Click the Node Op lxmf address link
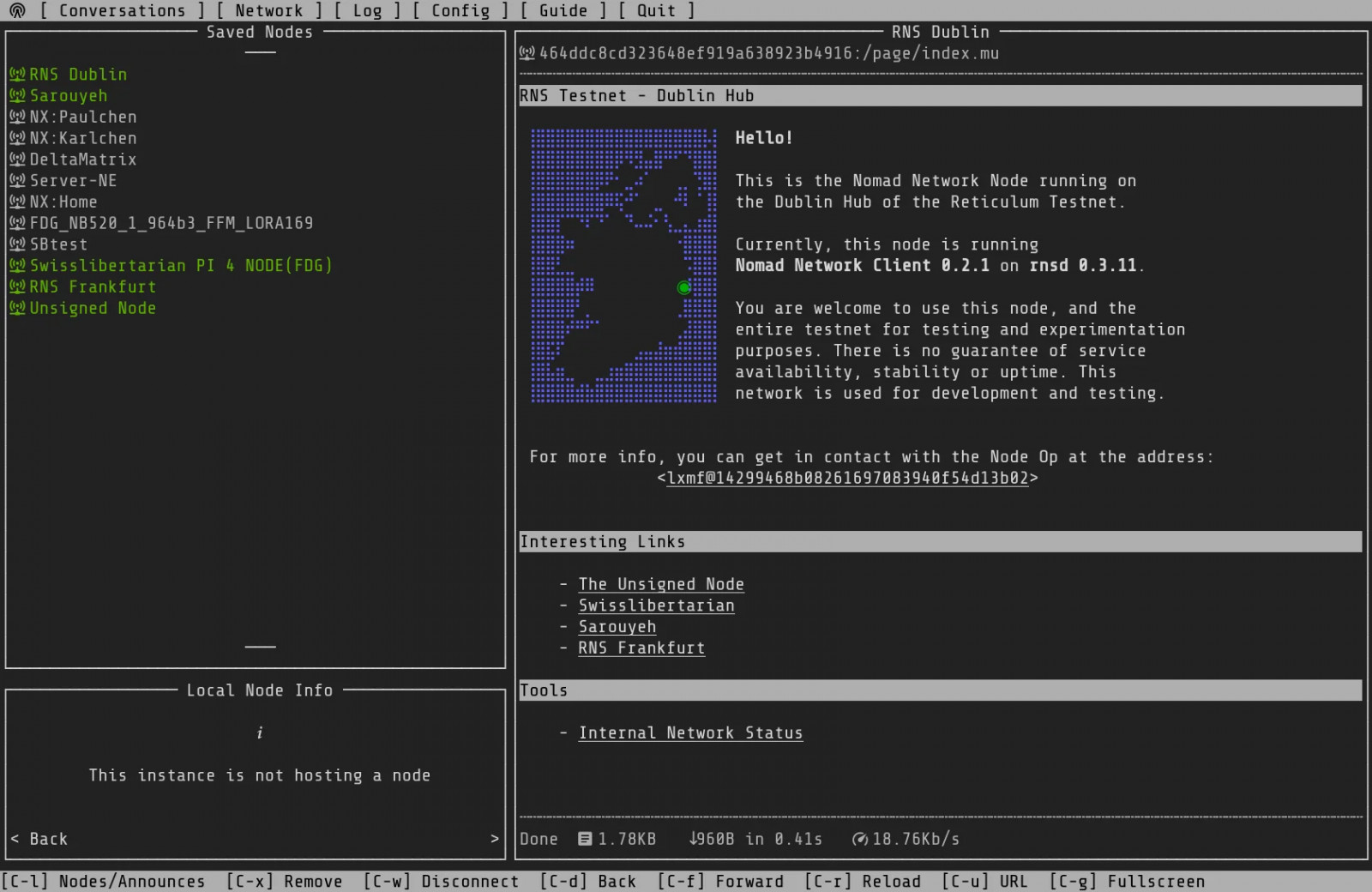1372x892 pixels. pos(847,479)
